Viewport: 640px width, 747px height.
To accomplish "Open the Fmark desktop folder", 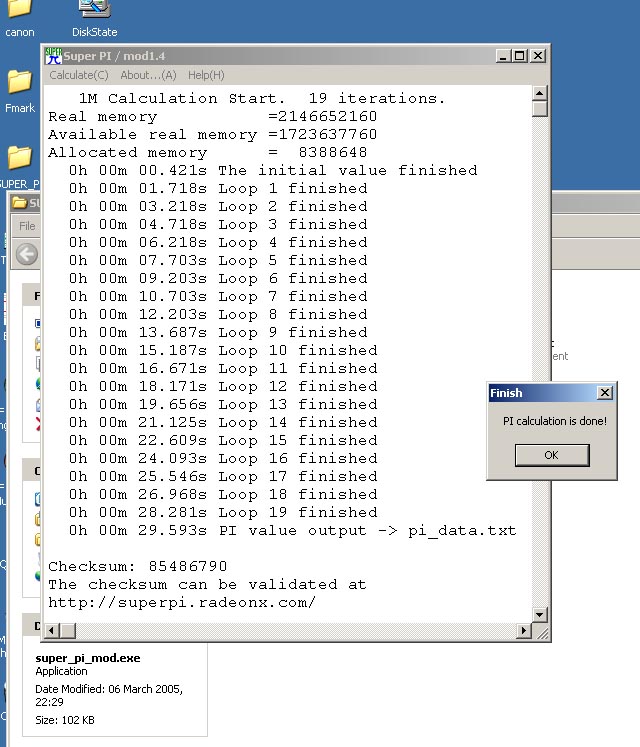I will (20, 91).
